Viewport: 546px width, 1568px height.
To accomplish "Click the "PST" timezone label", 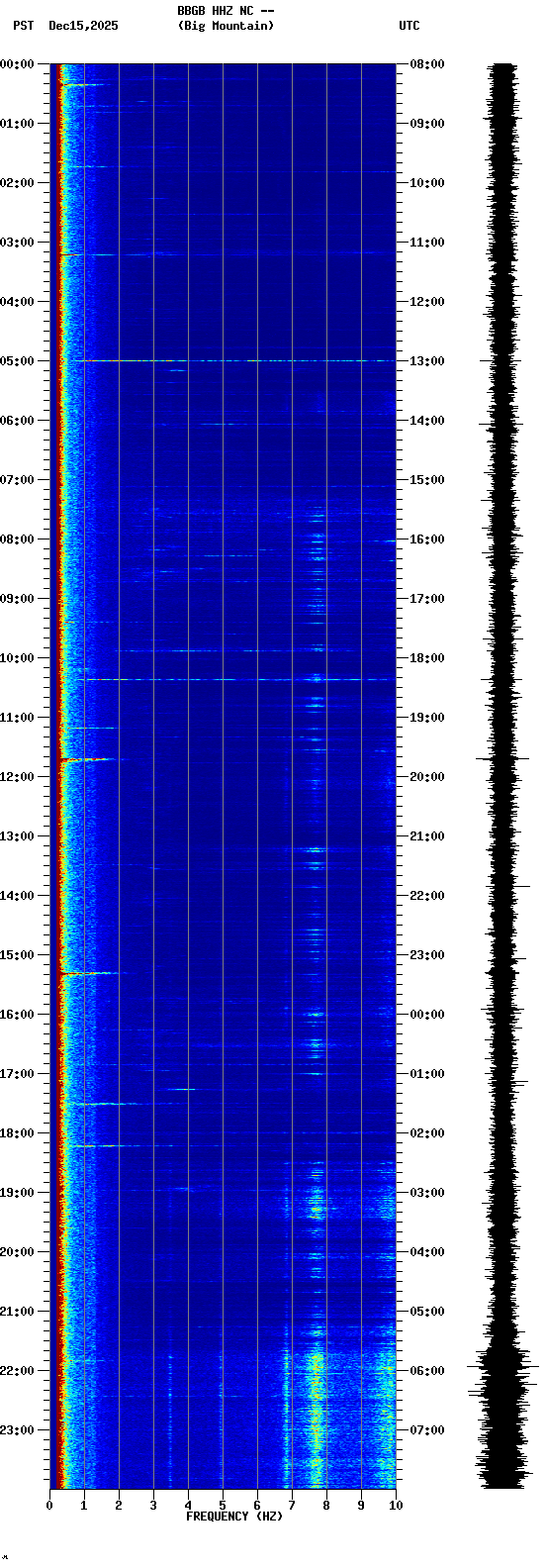I will pos(23,26).
